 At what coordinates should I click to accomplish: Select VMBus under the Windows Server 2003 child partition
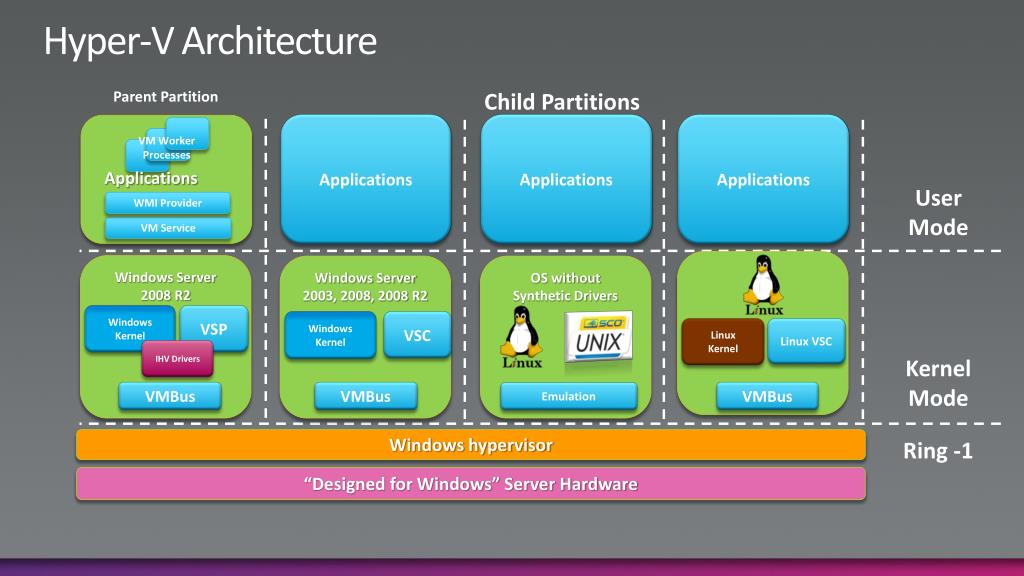point(366,396)
